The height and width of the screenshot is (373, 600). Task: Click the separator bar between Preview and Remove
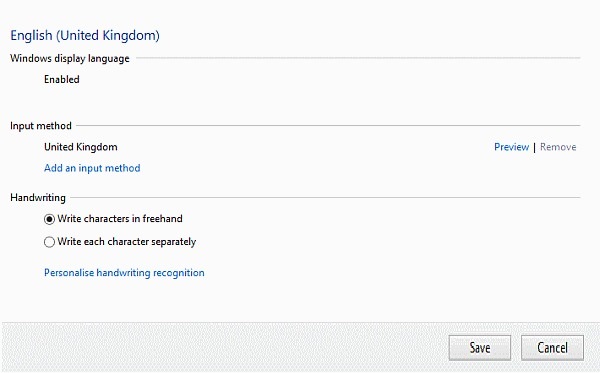[x=534, y=147]
